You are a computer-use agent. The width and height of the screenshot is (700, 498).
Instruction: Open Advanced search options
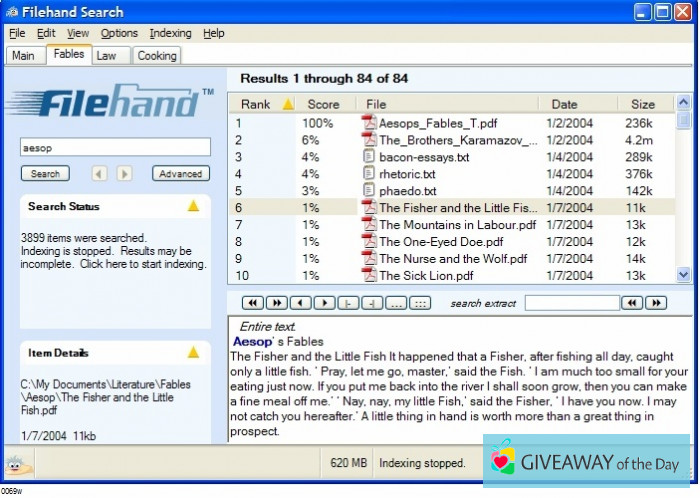(x=181, y=174)
